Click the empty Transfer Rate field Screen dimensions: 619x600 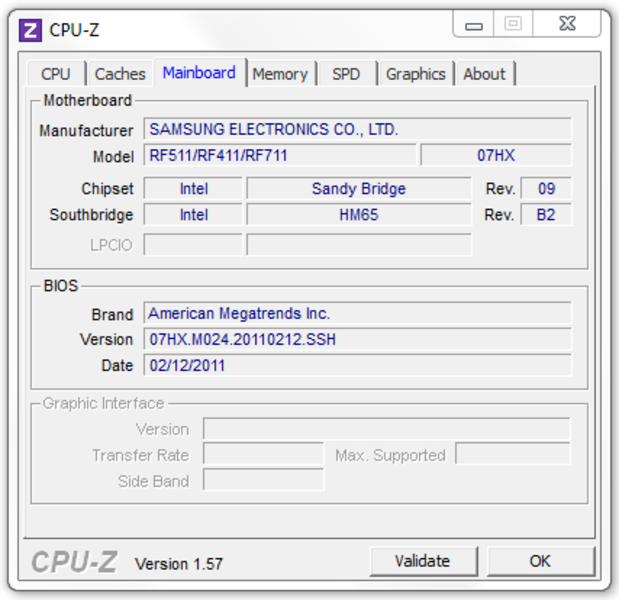click(x=263, y=454)
